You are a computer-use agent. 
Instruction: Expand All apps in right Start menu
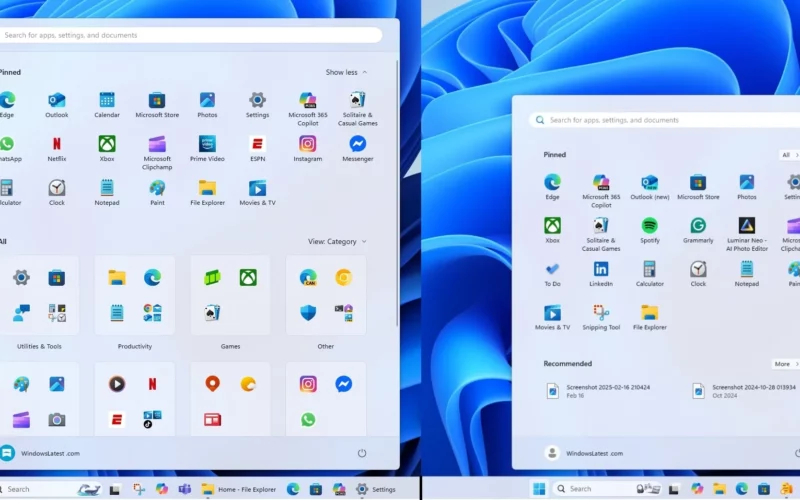coord(789,155)
